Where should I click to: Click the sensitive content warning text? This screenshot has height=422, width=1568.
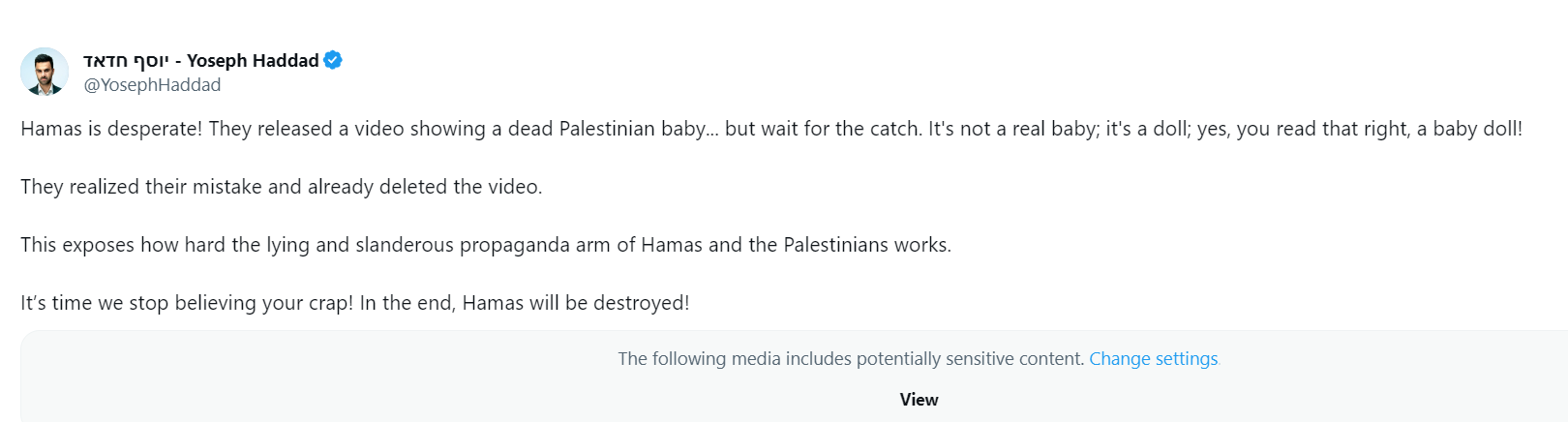pyautogui.click(x=851, y=359)
